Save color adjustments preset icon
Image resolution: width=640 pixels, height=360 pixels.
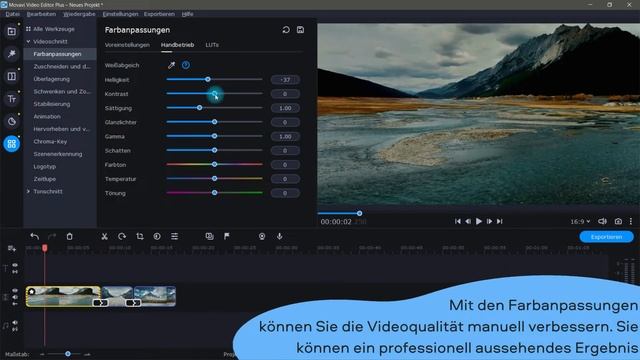(300, 30)
